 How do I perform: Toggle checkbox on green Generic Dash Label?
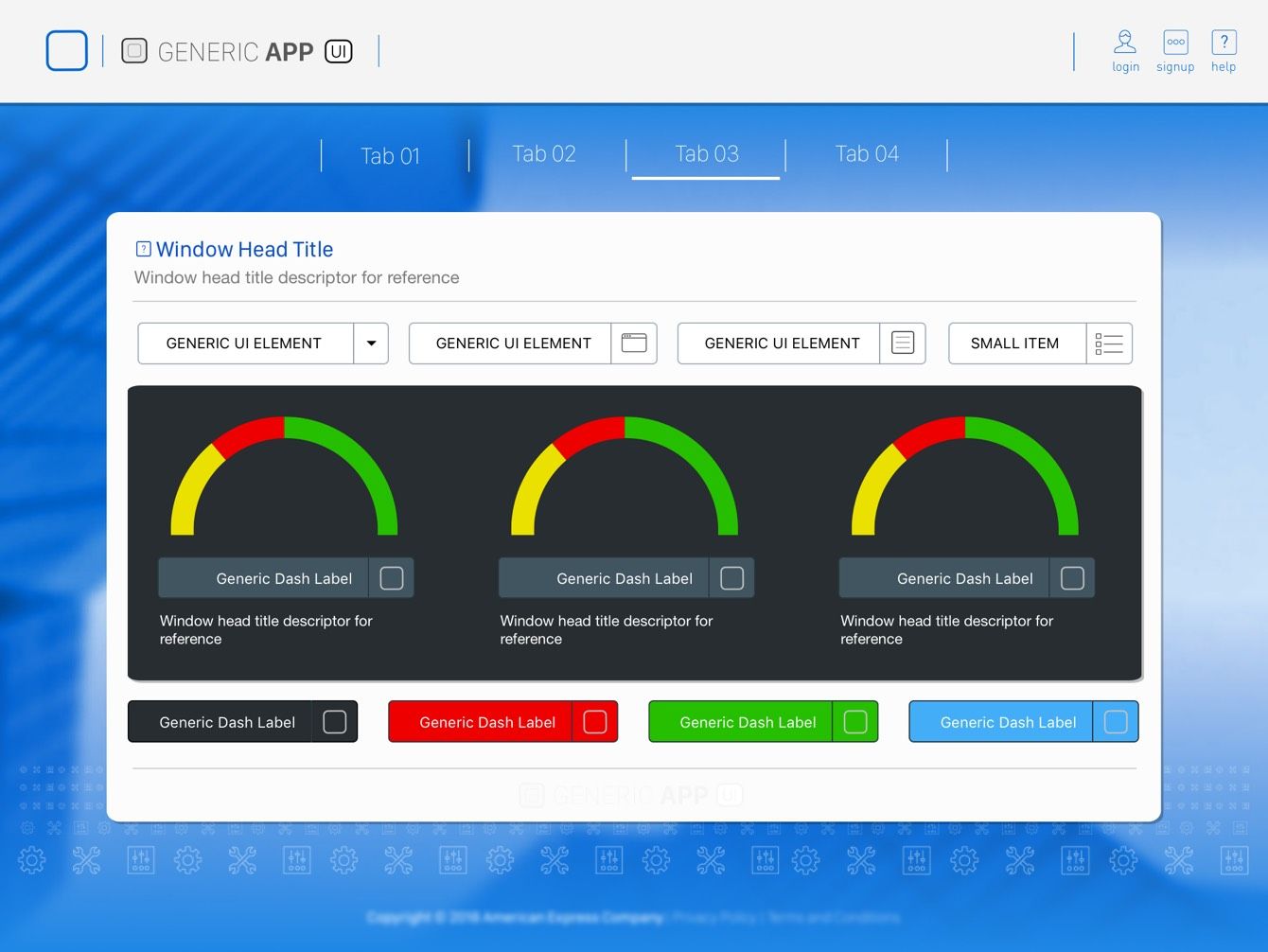point(855,722)
